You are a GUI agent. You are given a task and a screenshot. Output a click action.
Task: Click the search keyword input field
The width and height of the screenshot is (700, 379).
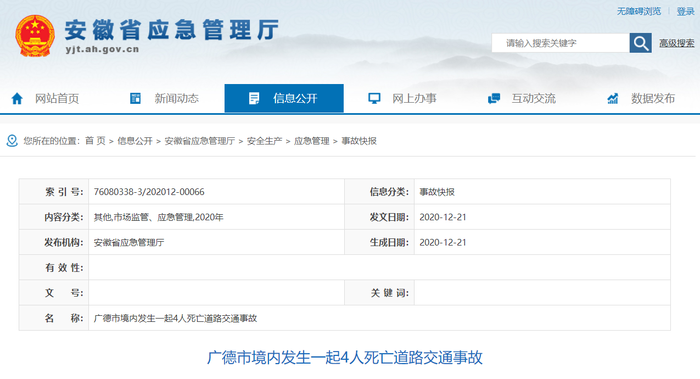[561, 43]
